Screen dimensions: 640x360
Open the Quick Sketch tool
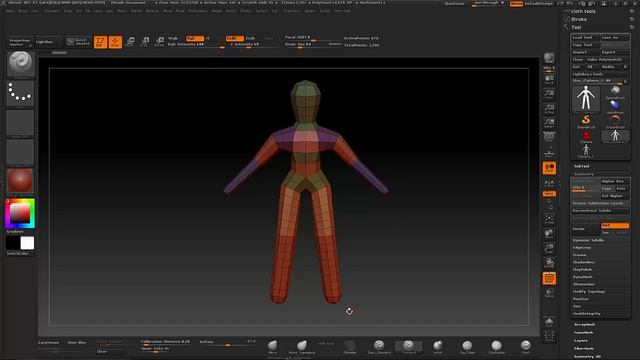coord(78,42)
